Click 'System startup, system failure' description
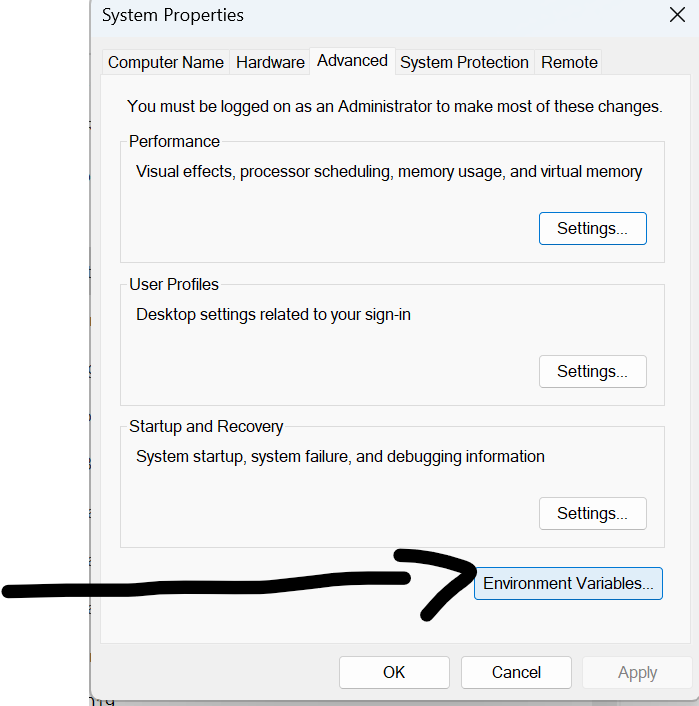699x706 pixels. click(340, 457)
